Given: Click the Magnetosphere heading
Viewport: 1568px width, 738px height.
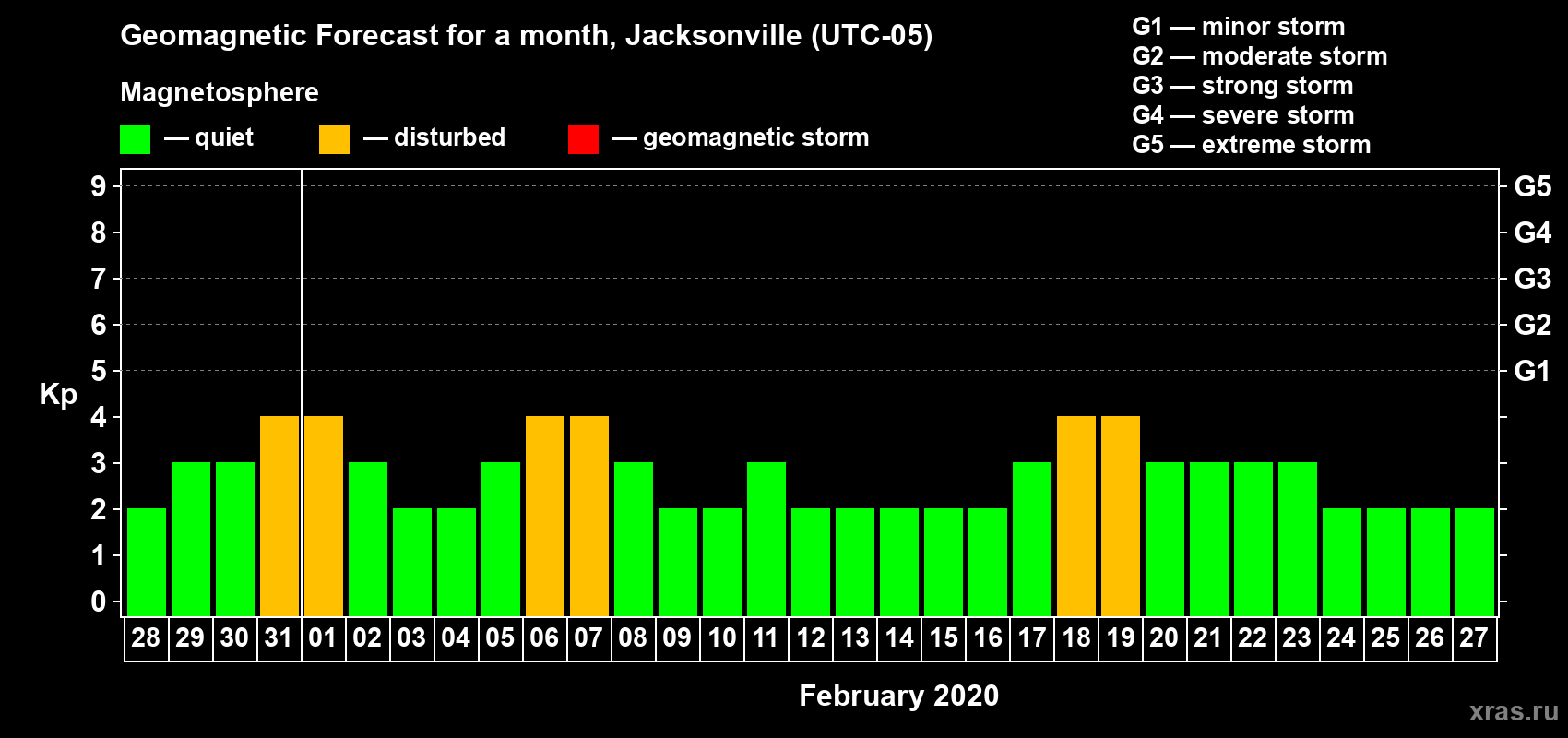Looking at the screenshot, I should 220,92.
